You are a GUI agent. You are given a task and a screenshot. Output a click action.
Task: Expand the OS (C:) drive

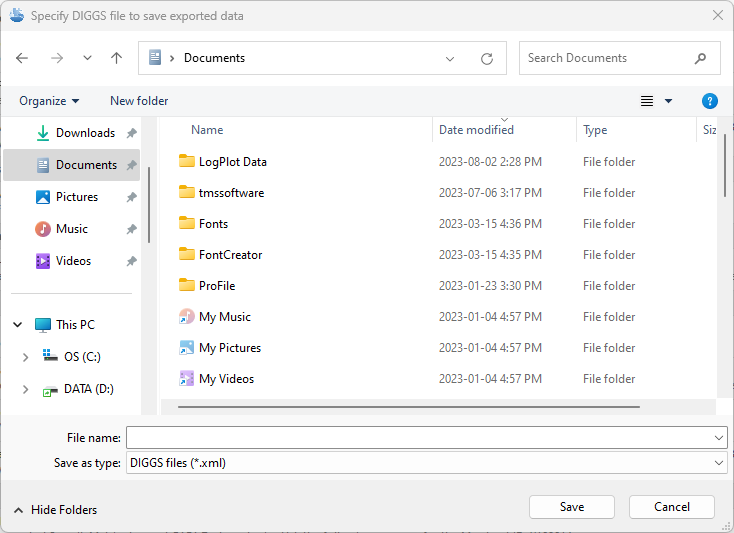(x=26, y=357)
